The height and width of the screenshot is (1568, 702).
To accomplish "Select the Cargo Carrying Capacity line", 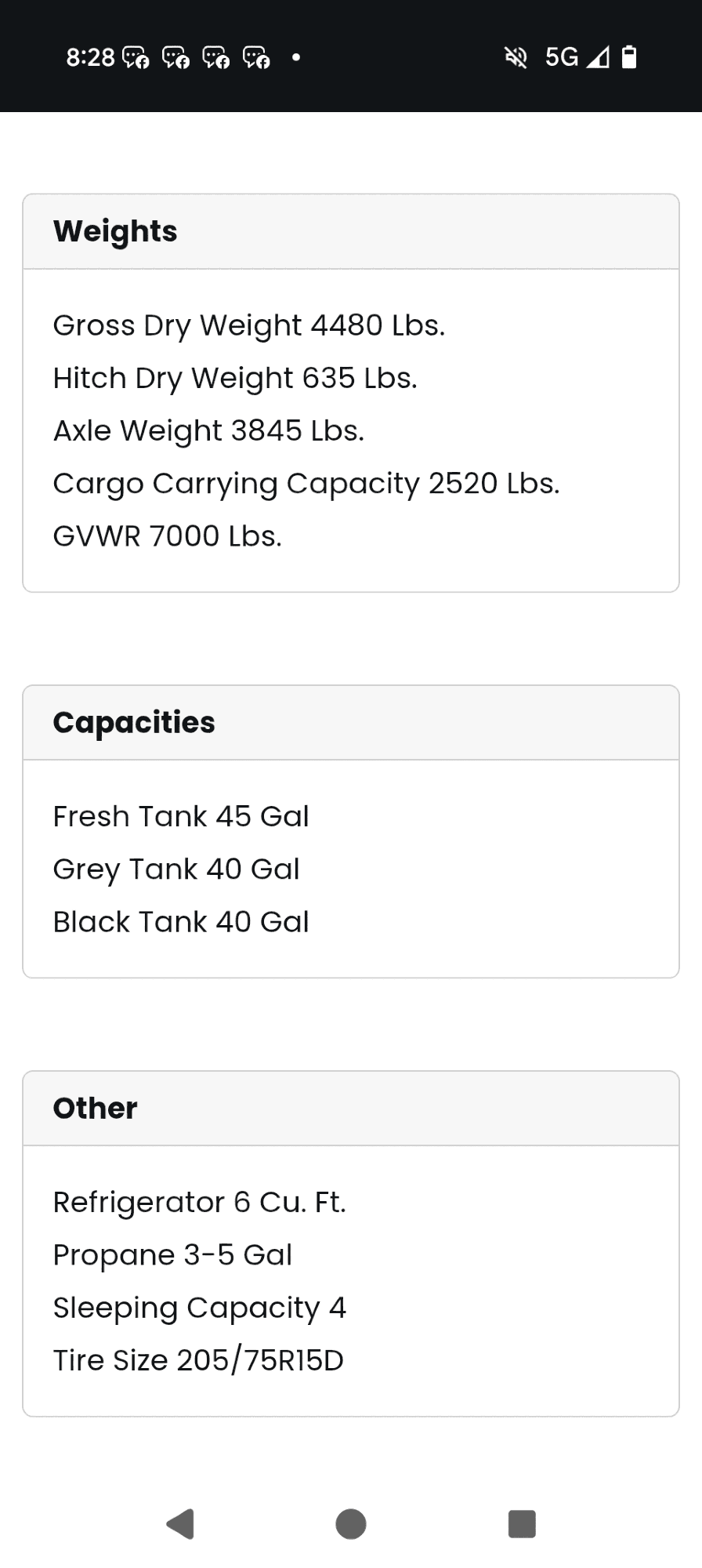I will coord(306,484).
